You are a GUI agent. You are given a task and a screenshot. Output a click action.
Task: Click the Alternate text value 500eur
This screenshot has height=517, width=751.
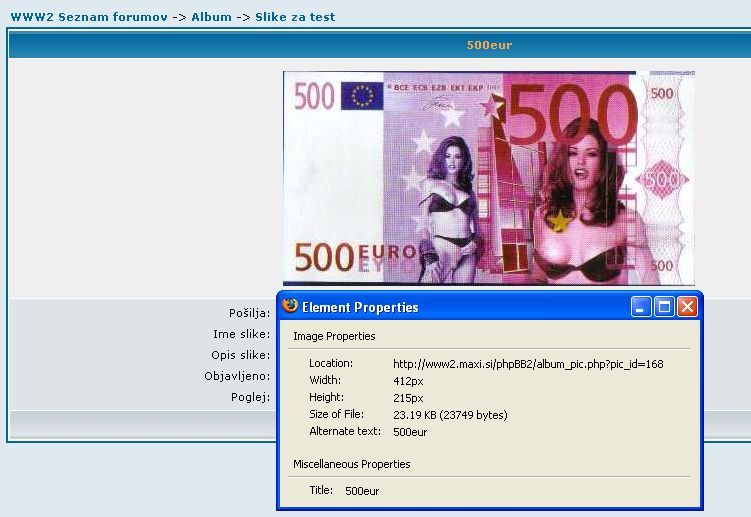410,432
